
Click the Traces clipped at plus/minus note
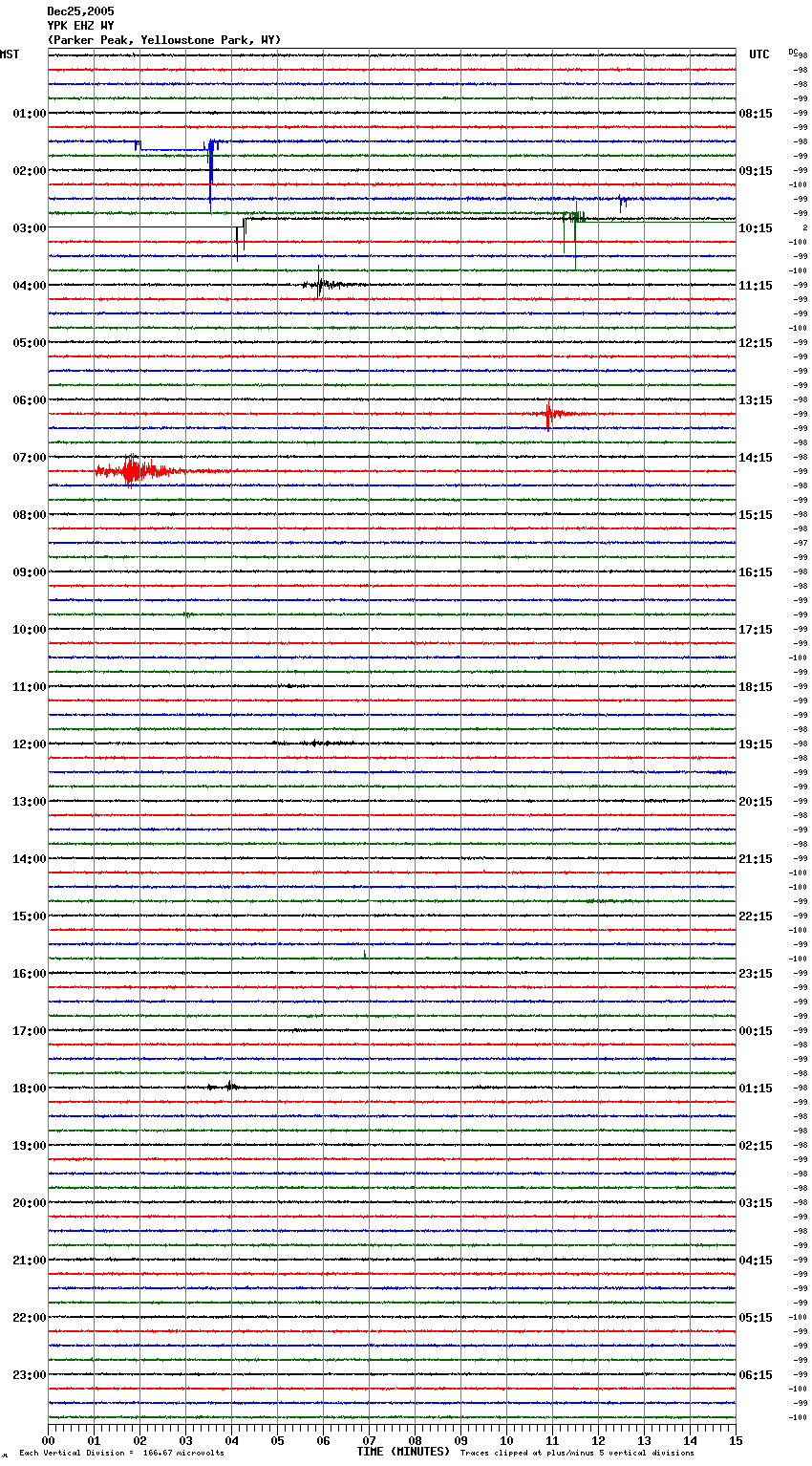pyautogui.click(x=577, y=1454)
